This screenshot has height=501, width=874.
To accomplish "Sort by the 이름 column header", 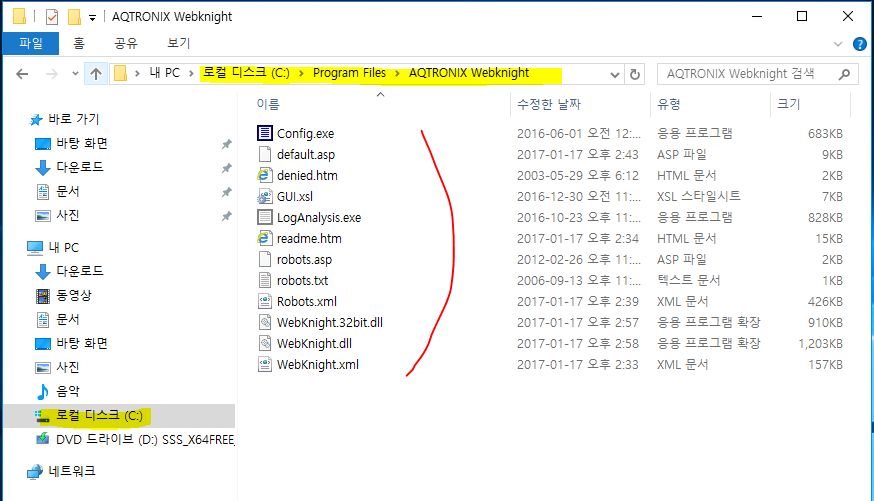I will [268, 104].
